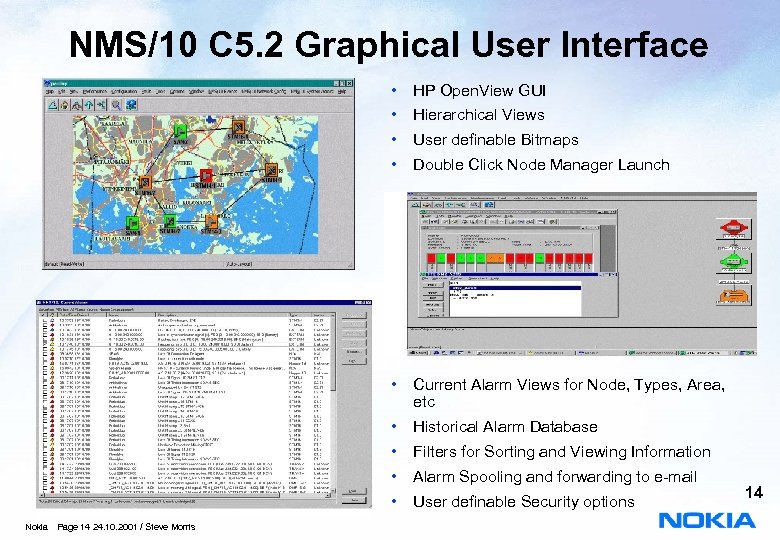Click the Description column header in alarm list
This screenshot has width=780, height=540.
tap(222, 315)
